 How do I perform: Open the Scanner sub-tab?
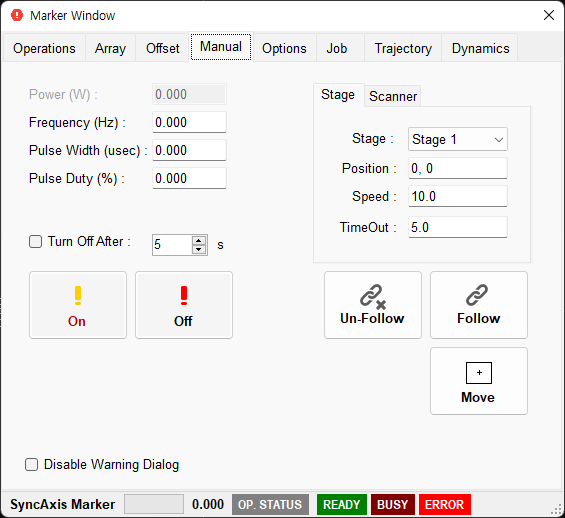coord(393,97)
